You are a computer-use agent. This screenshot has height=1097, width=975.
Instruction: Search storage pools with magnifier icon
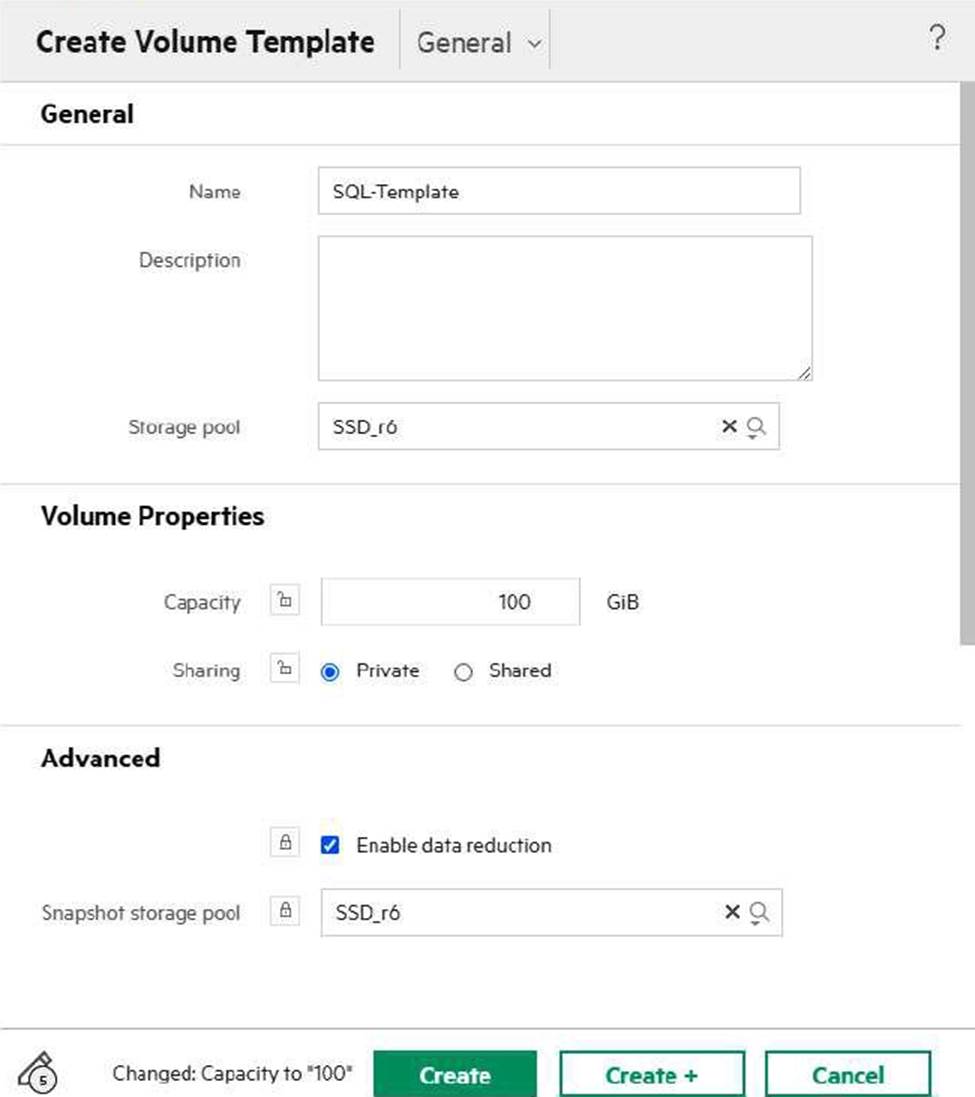click(x=756, y=427)
